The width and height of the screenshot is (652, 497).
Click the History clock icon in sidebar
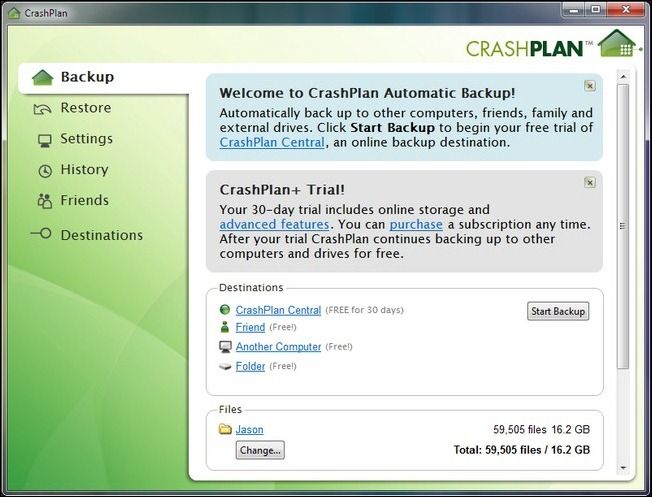tap(45, 171)
